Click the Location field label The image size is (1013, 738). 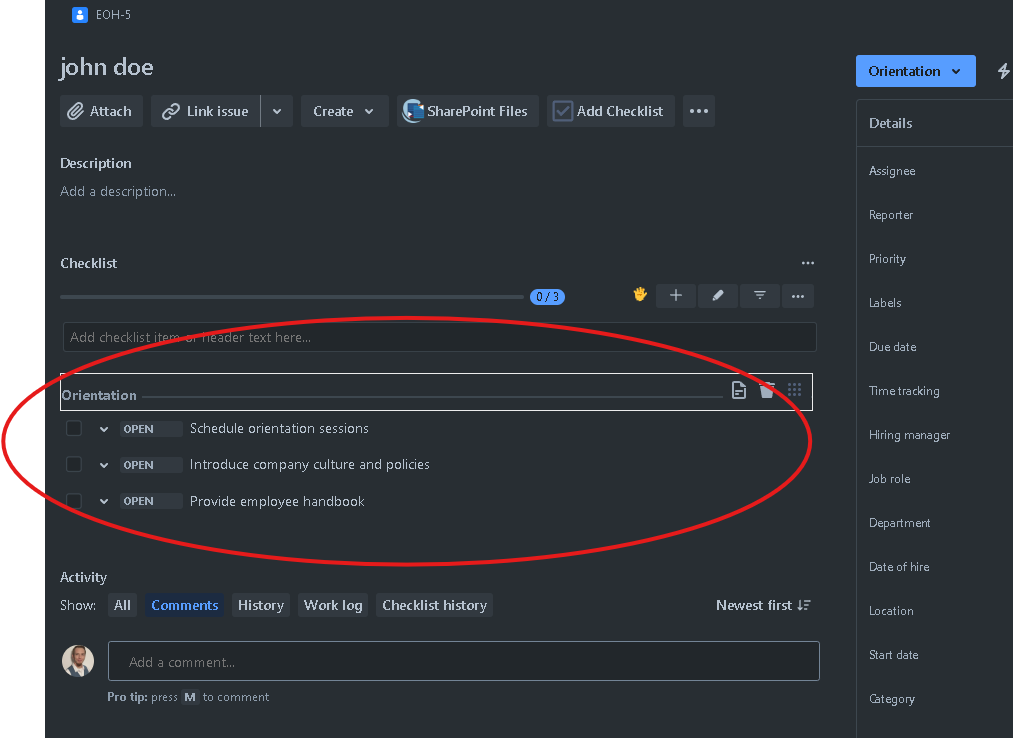pyautogui.click(x=891, y=611)
